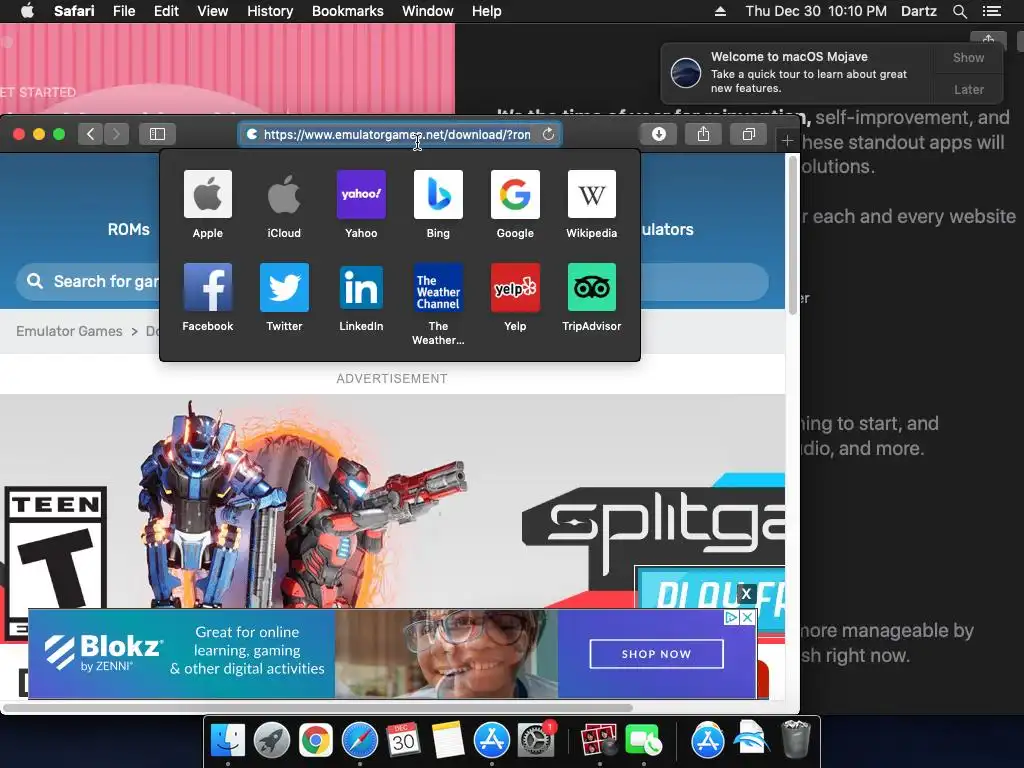This screenshot has height=768, width=1024.
Task: Open FaceTime from the Dock
Action: (x=643, y=741)
